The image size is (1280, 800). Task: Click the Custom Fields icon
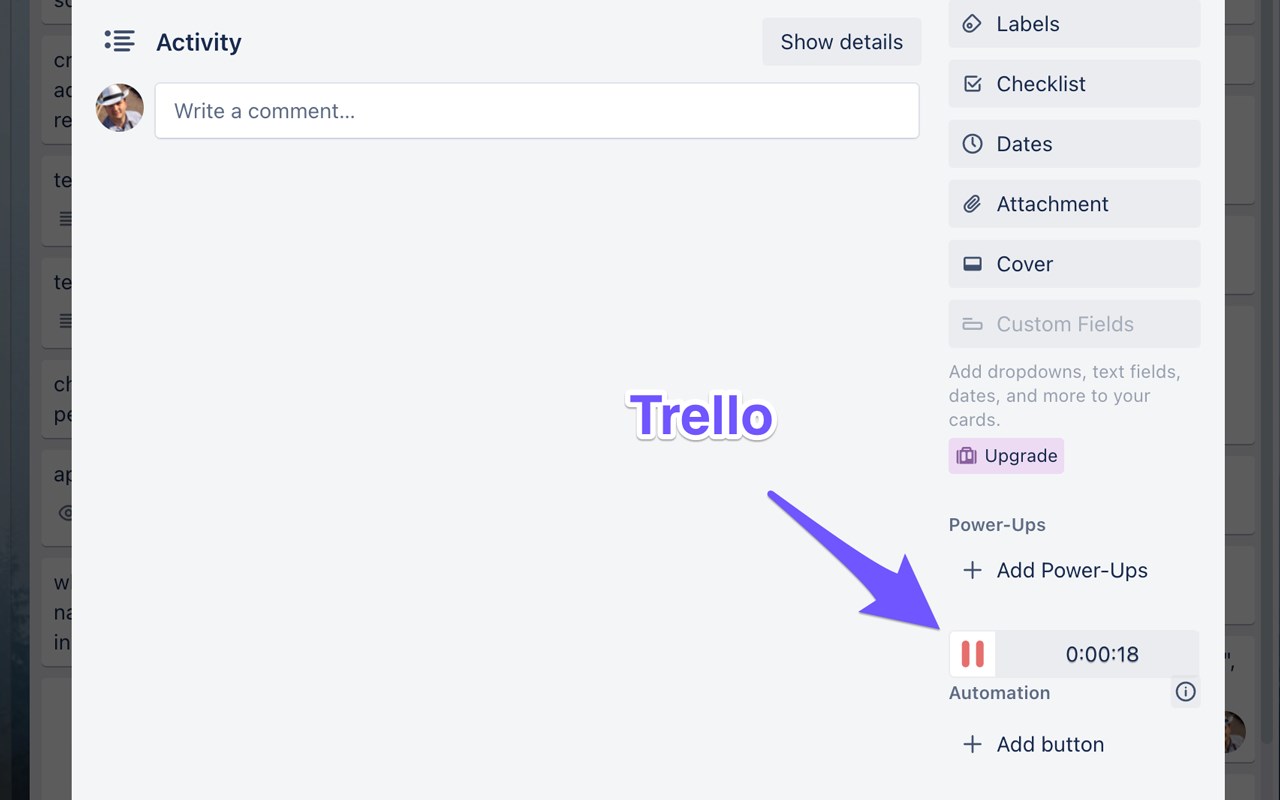click(x=972, y=324)
